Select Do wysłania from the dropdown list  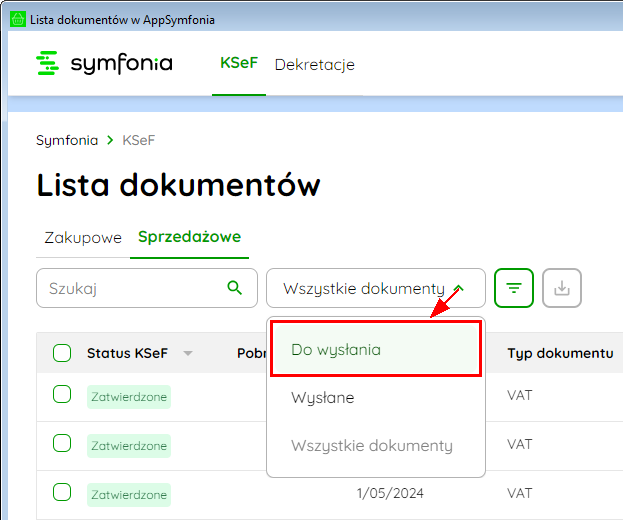(x=336, y=349)
